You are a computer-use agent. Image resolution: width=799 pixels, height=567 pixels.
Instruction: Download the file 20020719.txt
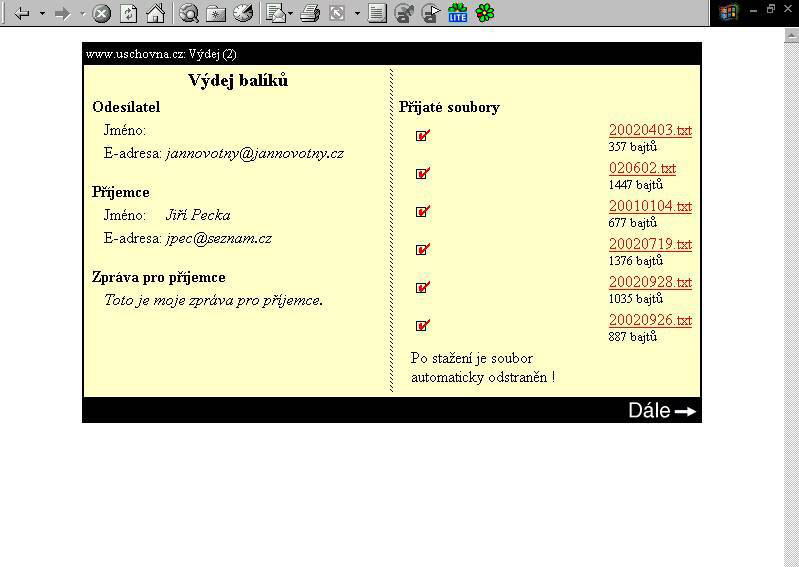click(650, 244)
